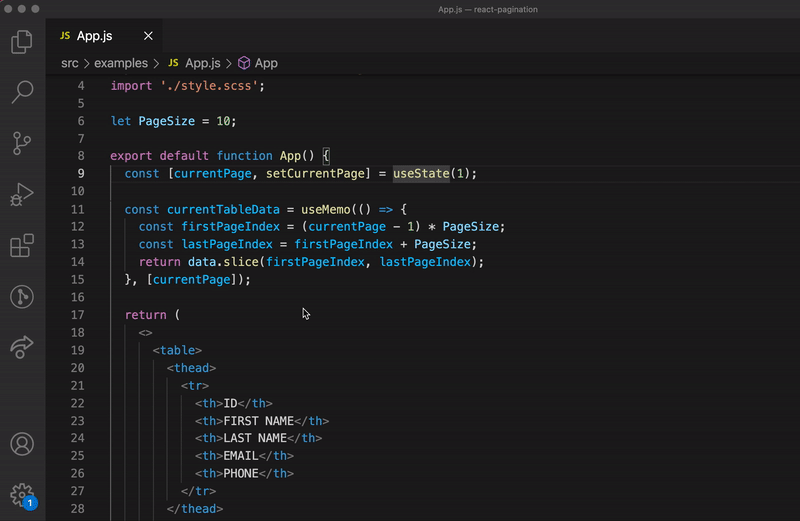
Task: Expand the examples breadcrumb folder
Action: [x=120, y=63]
